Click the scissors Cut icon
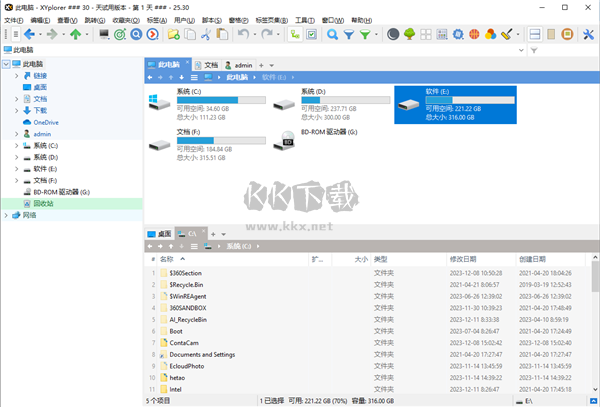The height and width of the screenshot is (407, 600). [206, 34]
